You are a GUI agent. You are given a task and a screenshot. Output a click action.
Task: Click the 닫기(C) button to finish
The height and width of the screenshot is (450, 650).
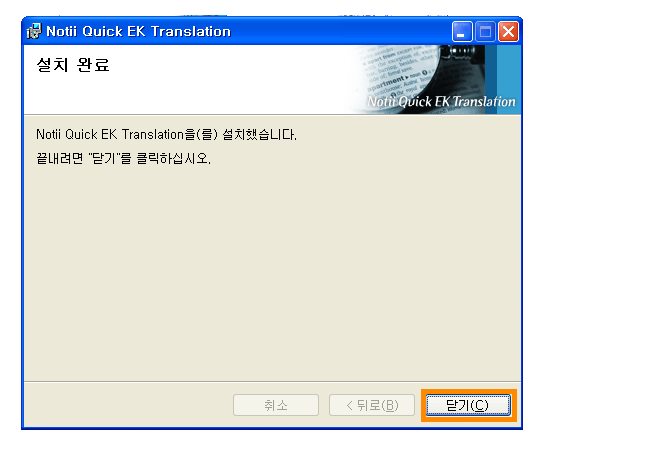[x=468, y=405]
